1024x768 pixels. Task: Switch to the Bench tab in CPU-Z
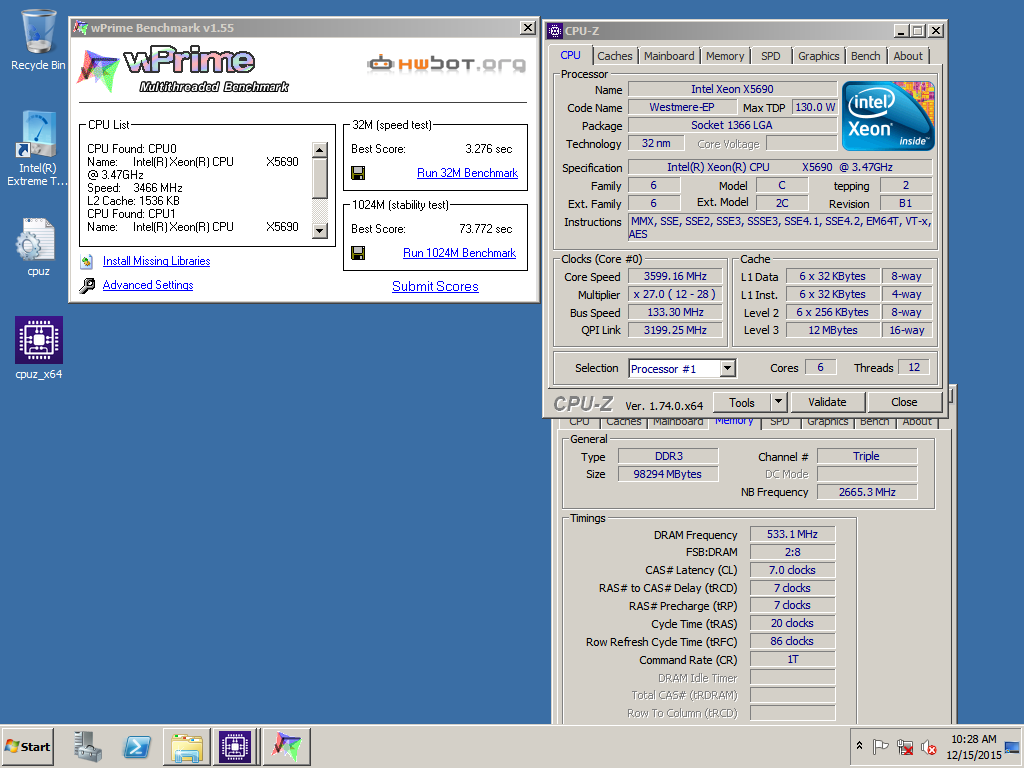coord(865,56)
